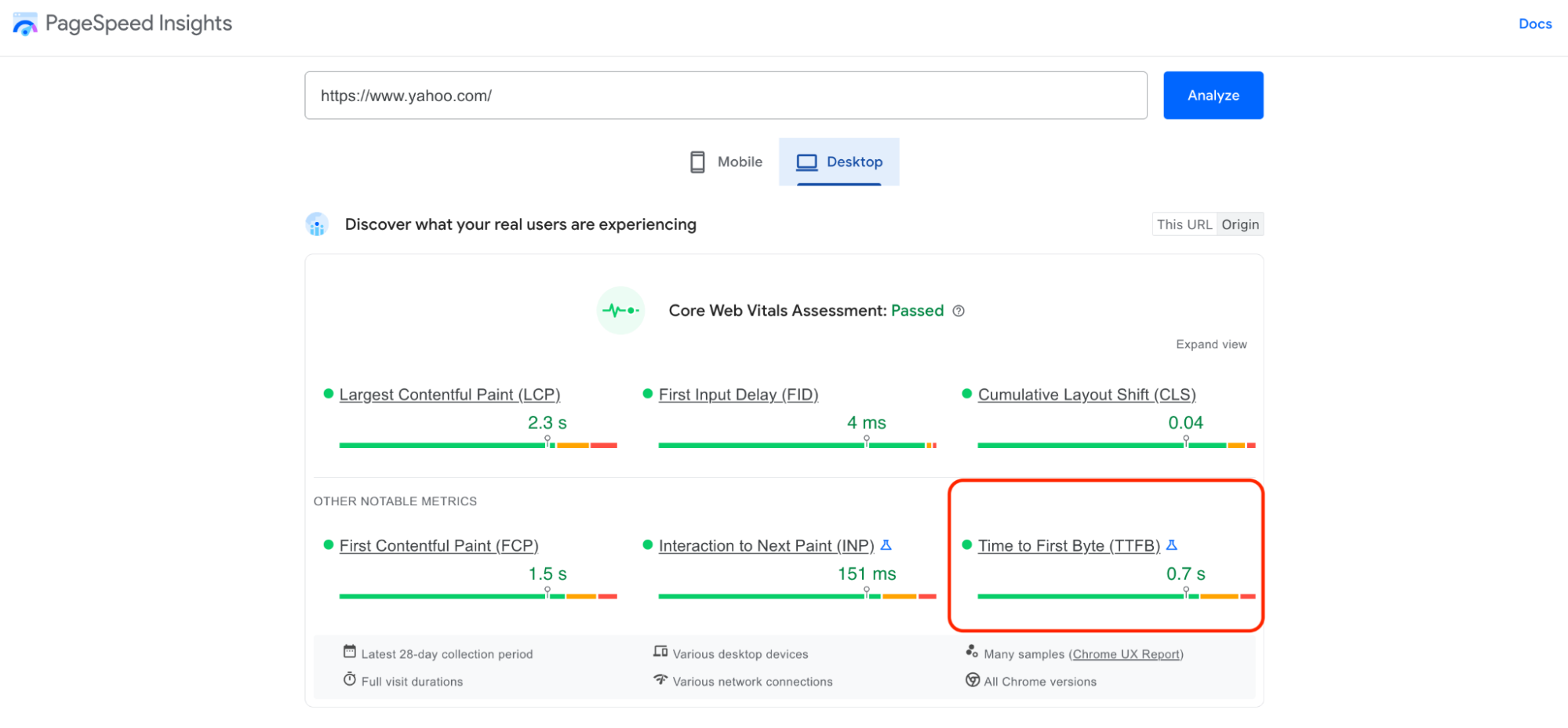
Task: Click the Mobile phone icon
Action: (x=697, y=162)
